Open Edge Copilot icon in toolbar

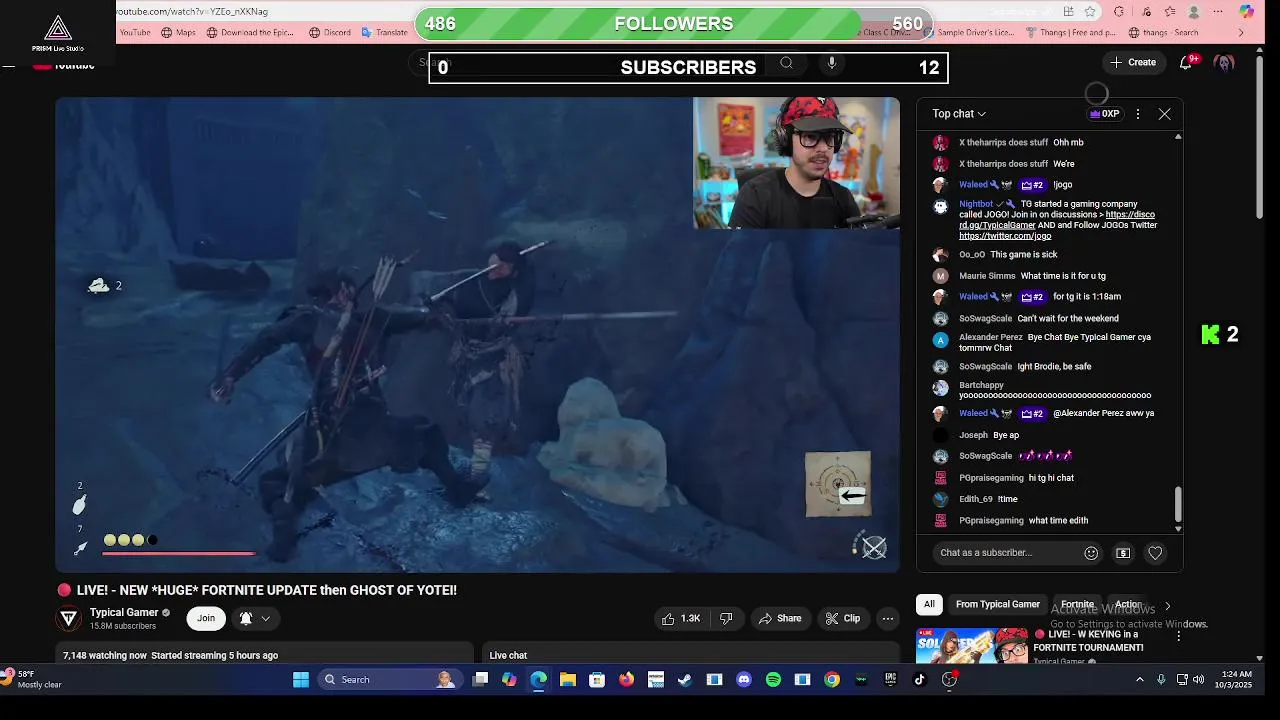click(1246, 12)
